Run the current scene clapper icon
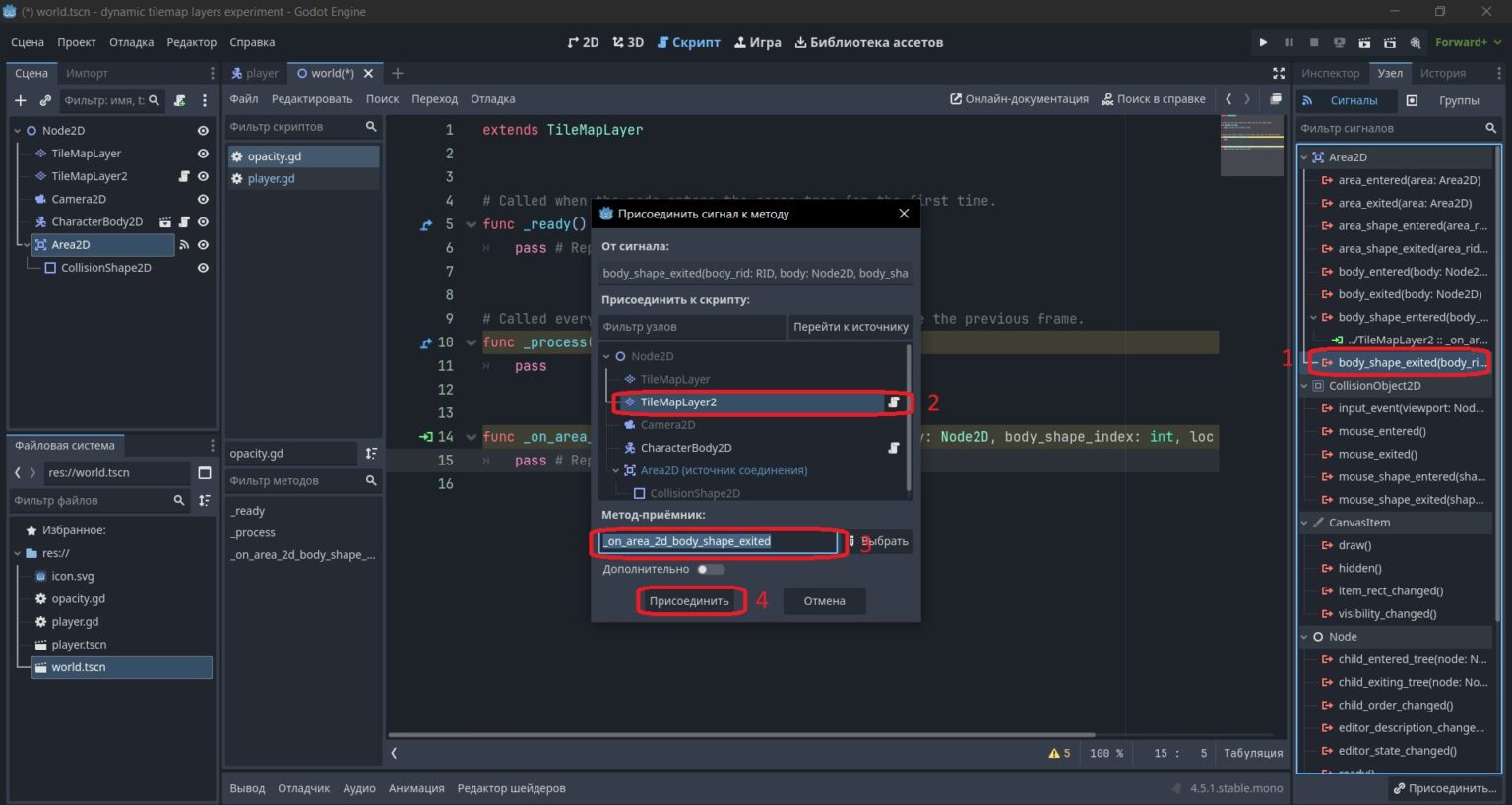This screenshot has width=1512, height=805. click(x=1364, y=42)
